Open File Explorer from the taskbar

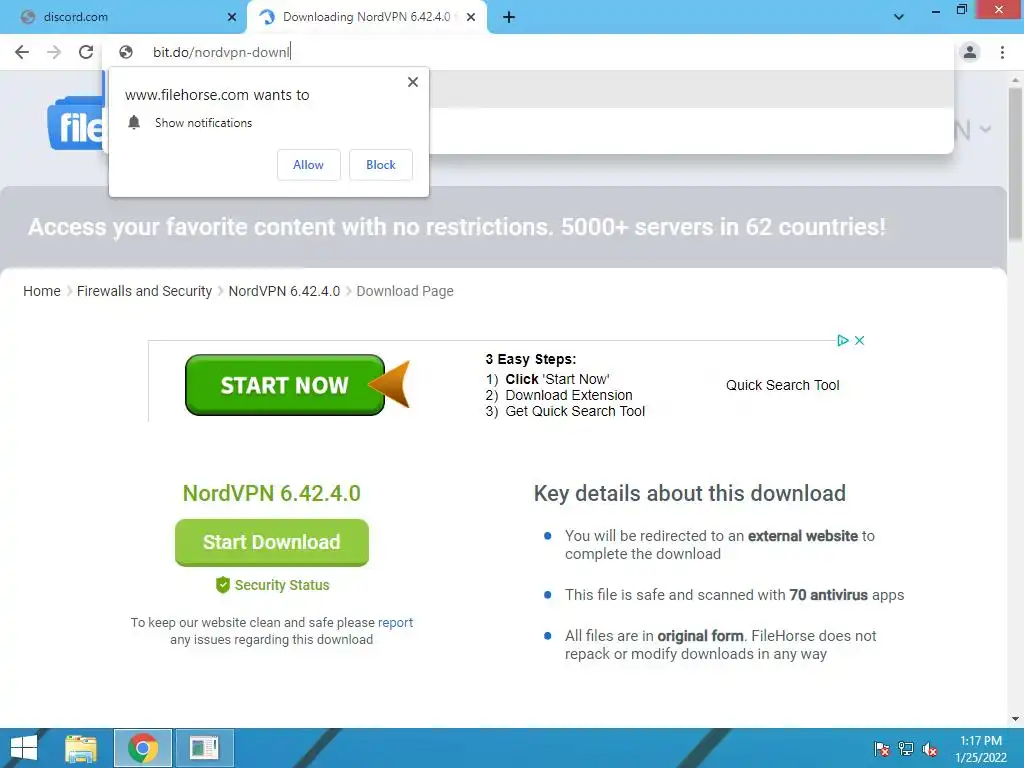coord(81,748)
